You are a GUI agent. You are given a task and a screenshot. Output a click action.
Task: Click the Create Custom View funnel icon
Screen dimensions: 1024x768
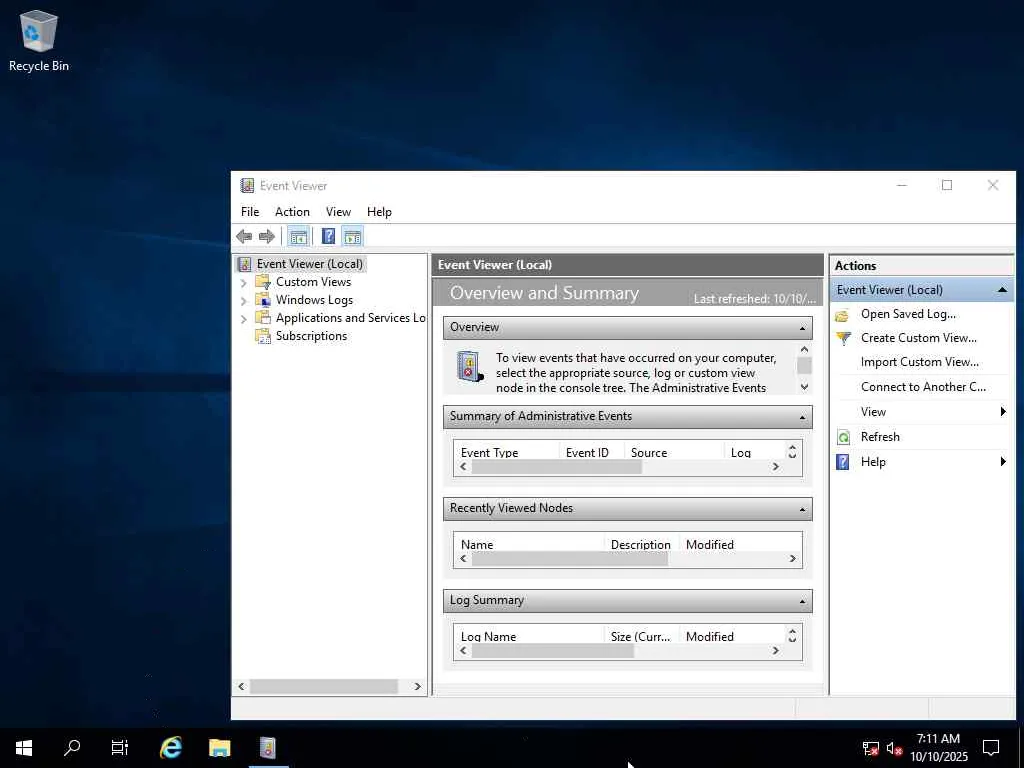[x=843, y=338]
